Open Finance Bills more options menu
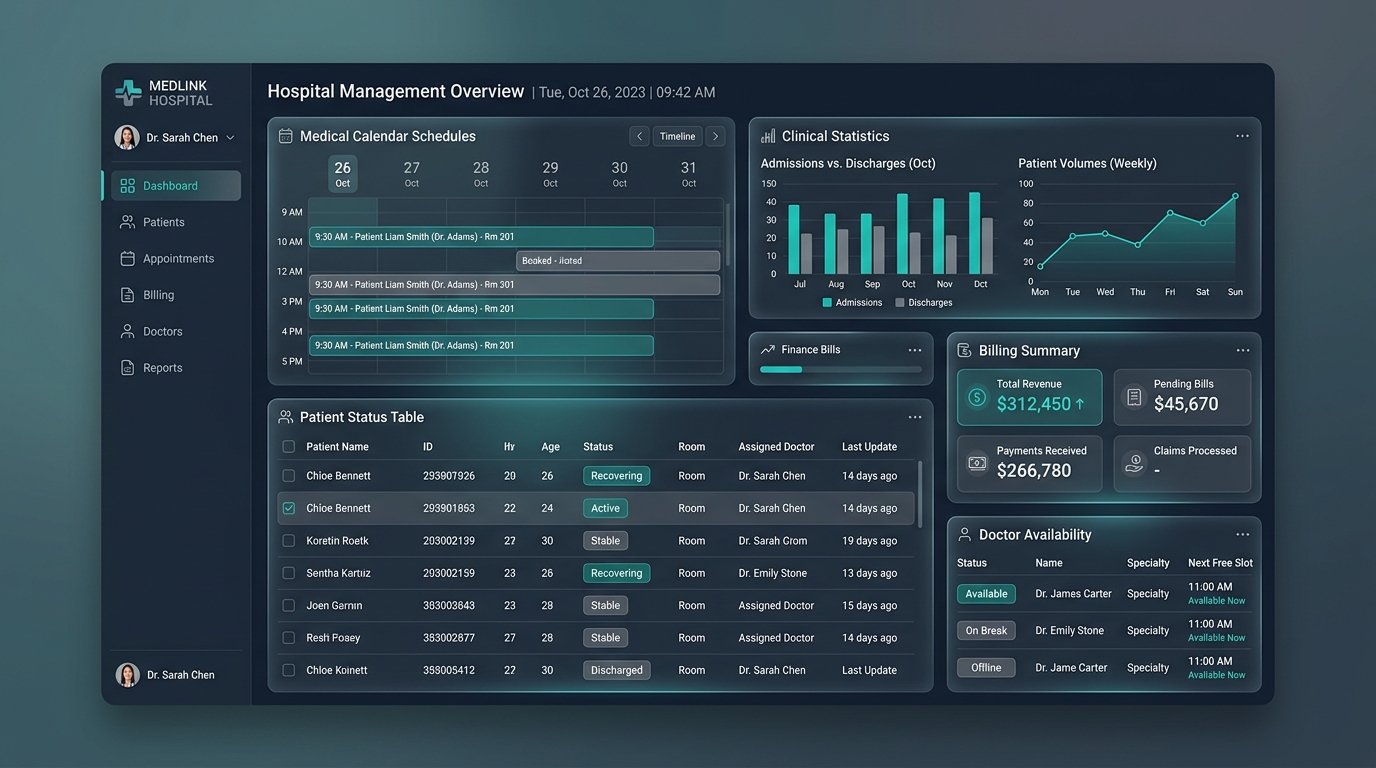This screenshot has height=768, width=1376. click(x=914, y=350)
